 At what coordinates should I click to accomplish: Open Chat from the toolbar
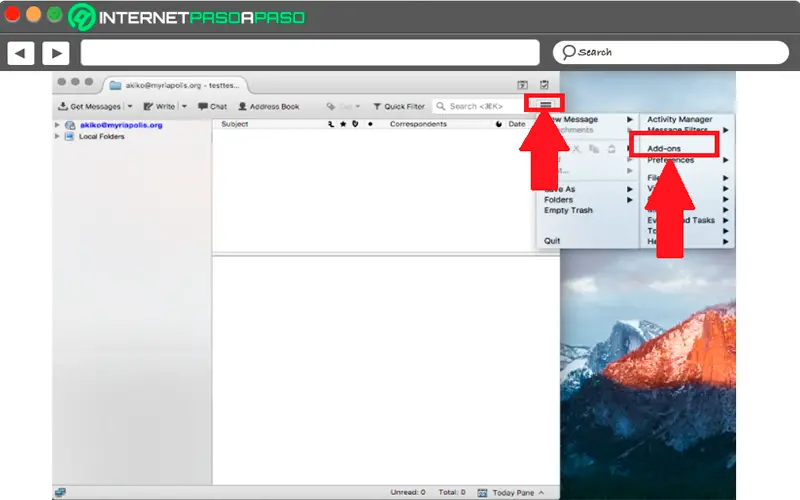pyautogui.click(x=212, y=106)
